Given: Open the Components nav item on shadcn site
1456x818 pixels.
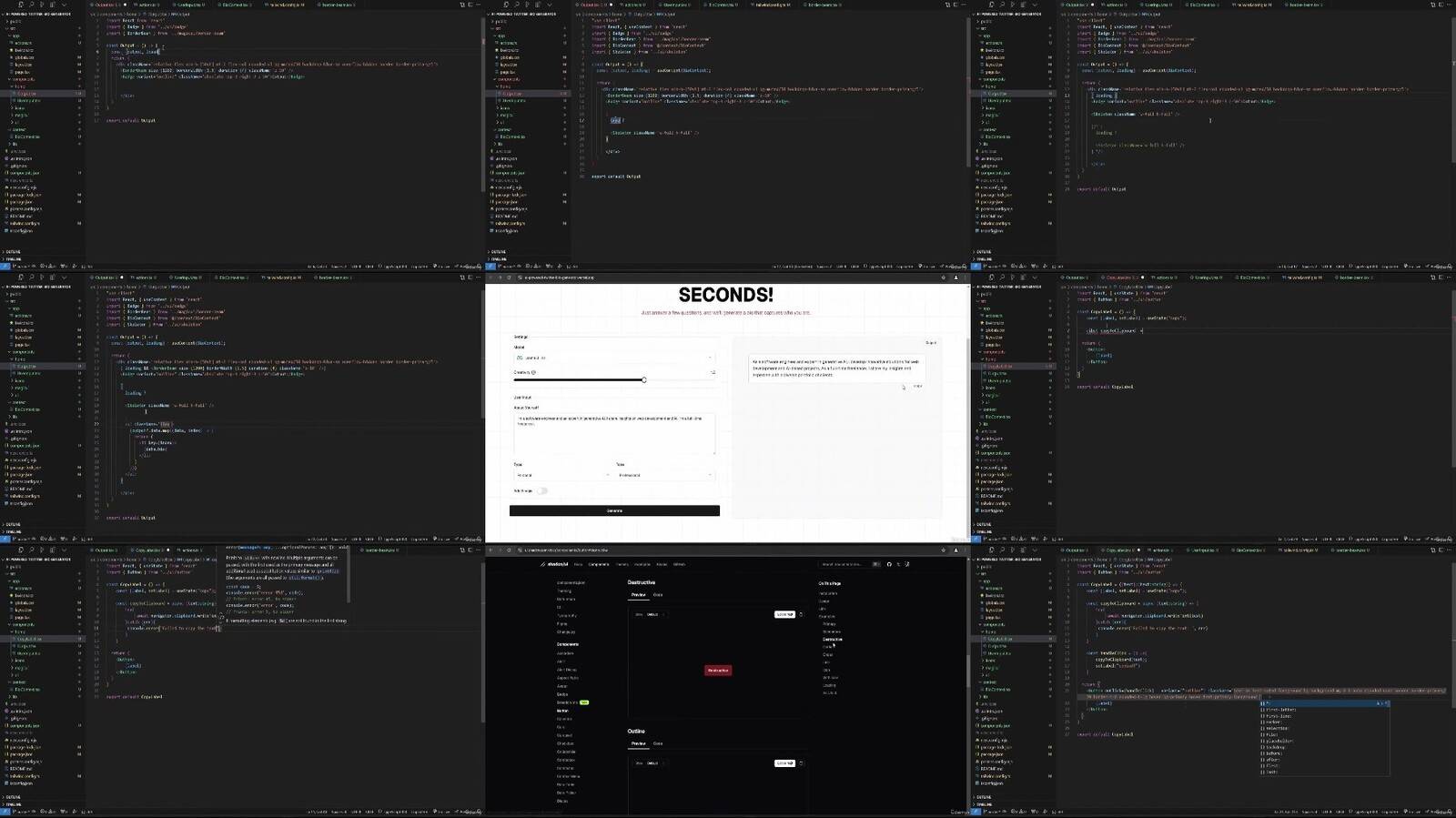Looking at the screenshot, I should coord(599,564).
